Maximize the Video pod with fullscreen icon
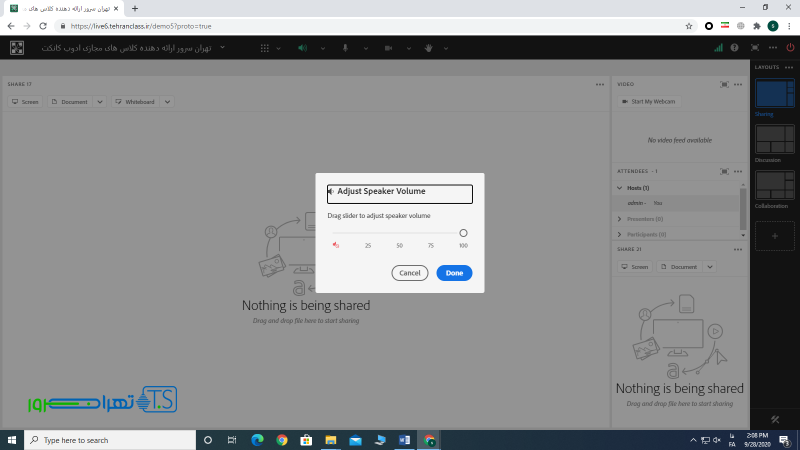Screen dimensions: 800x450 (x=724, y=85)
